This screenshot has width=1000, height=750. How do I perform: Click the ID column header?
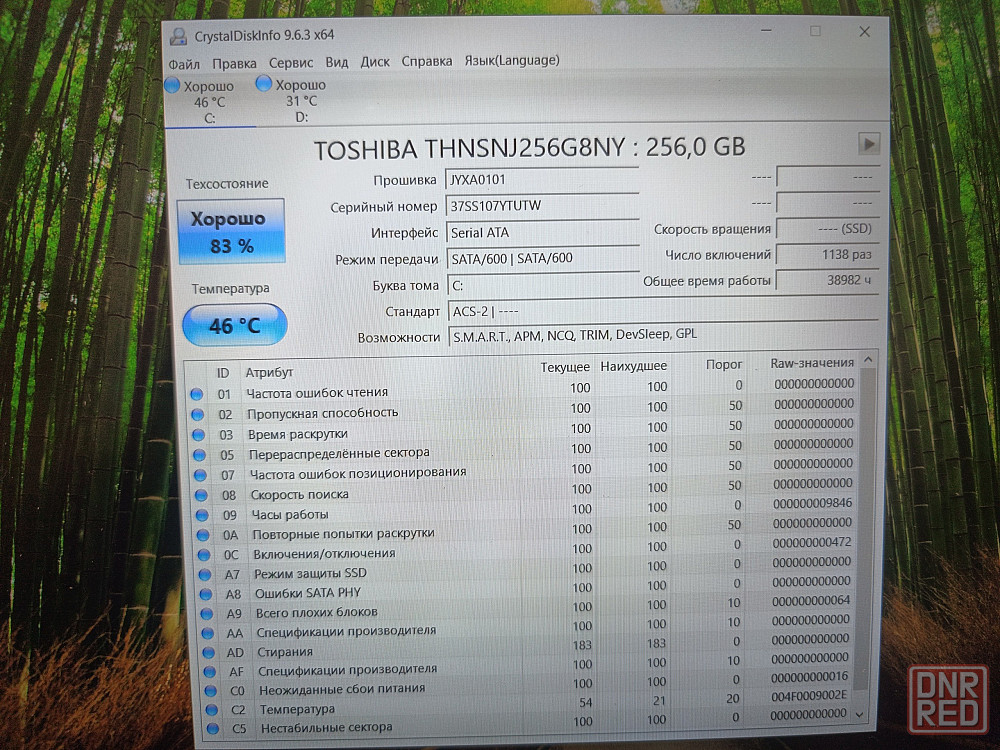(223, 373)
